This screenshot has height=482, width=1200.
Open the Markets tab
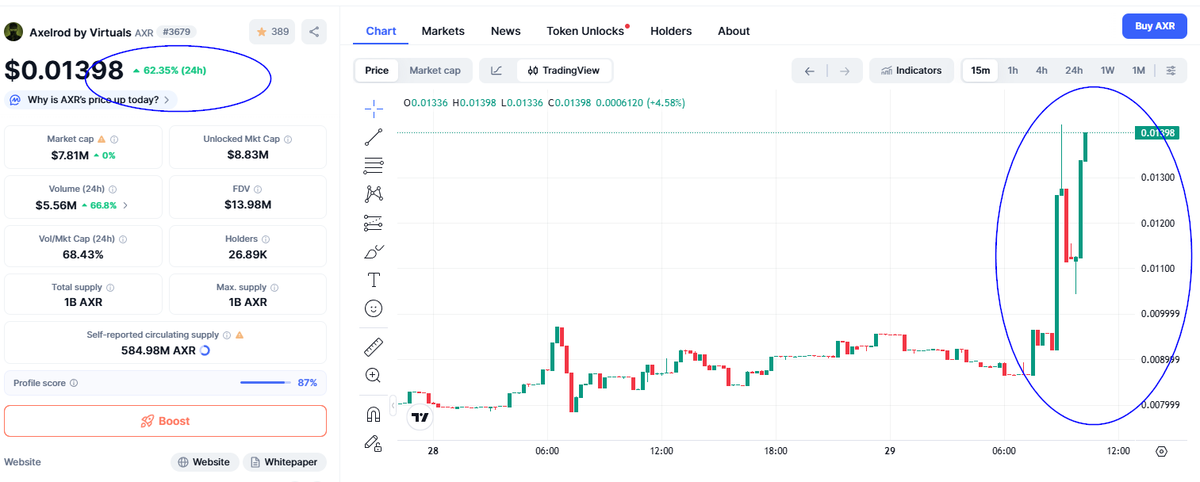pos(443,31)
